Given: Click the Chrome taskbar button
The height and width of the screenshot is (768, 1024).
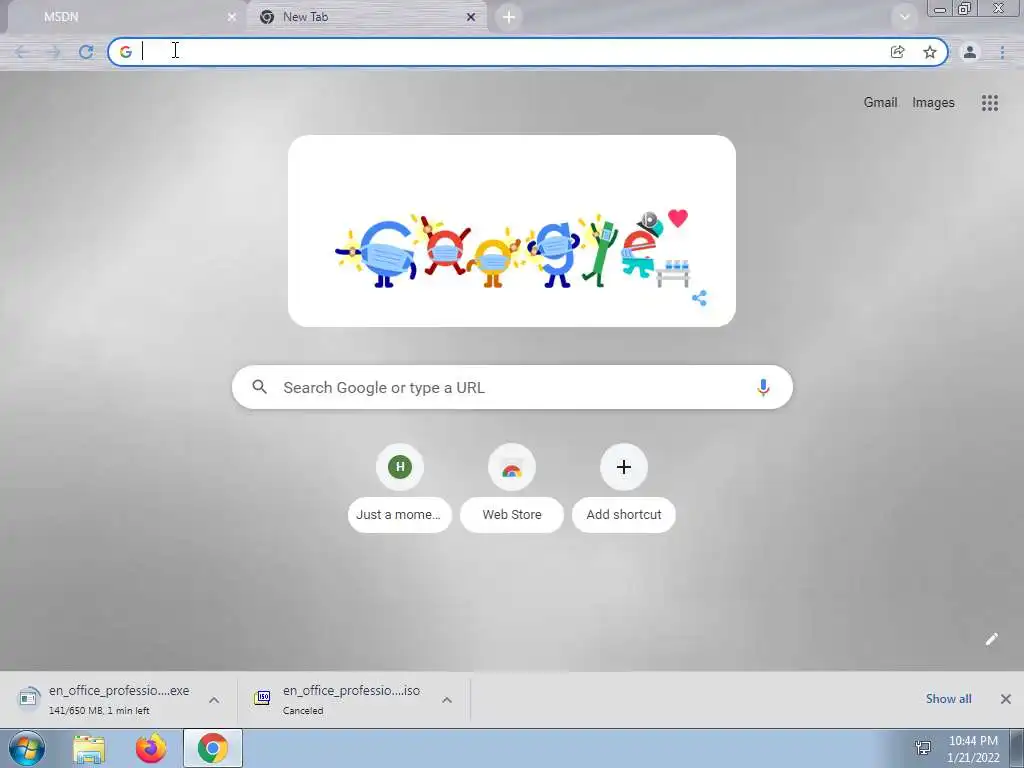Looking at the screenshot, I should [212, 748].
